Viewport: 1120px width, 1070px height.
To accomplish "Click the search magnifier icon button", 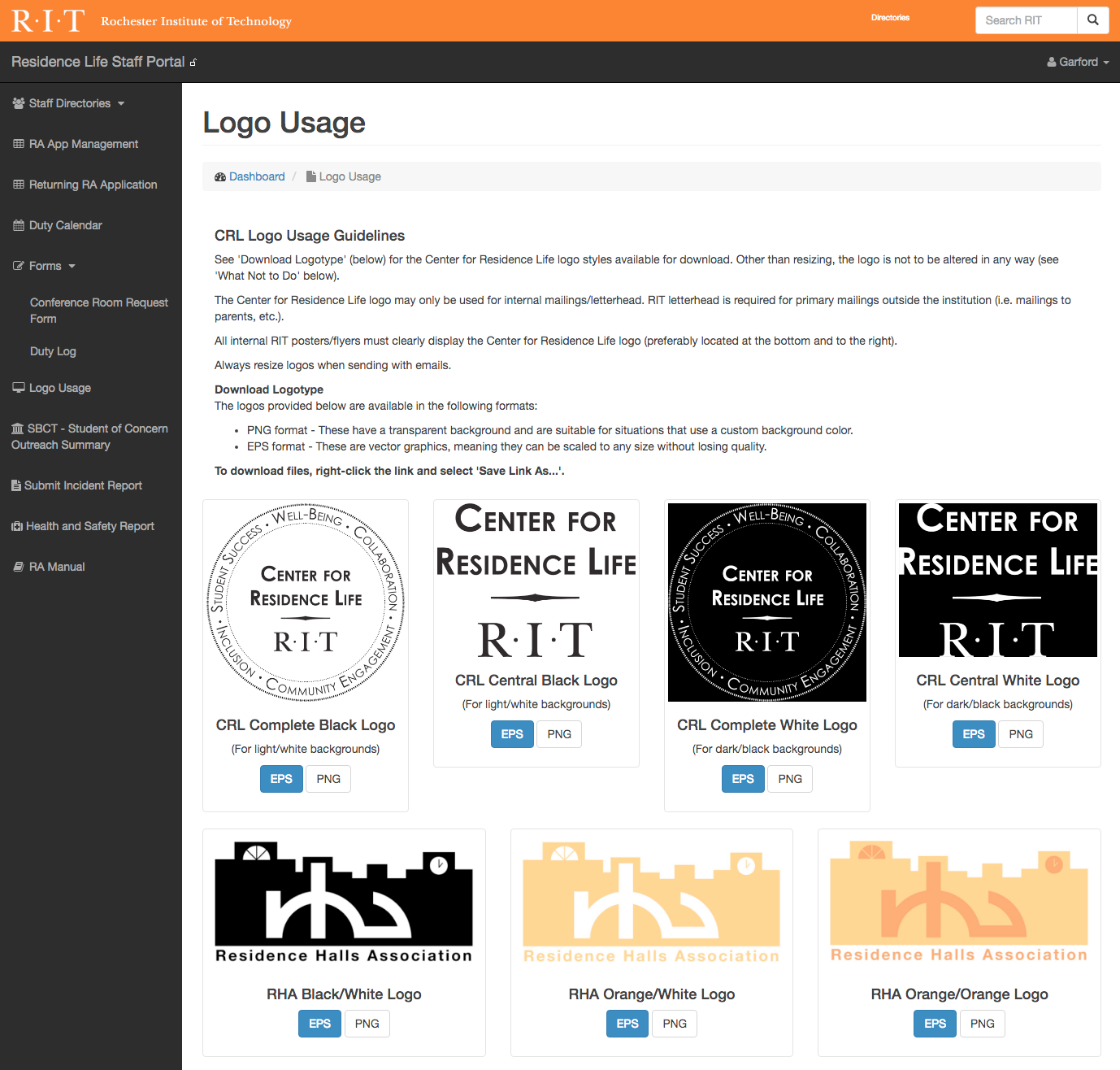I will pos(1093,20).
